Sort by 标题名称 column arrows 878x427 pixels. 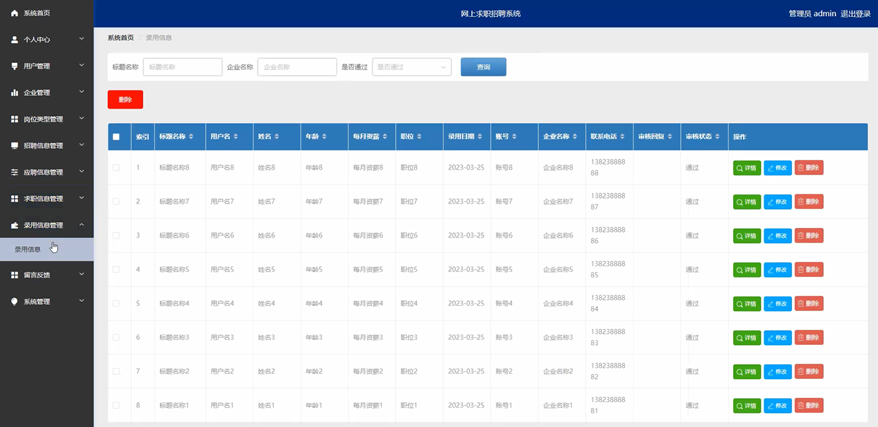click(x=192, y=137)
